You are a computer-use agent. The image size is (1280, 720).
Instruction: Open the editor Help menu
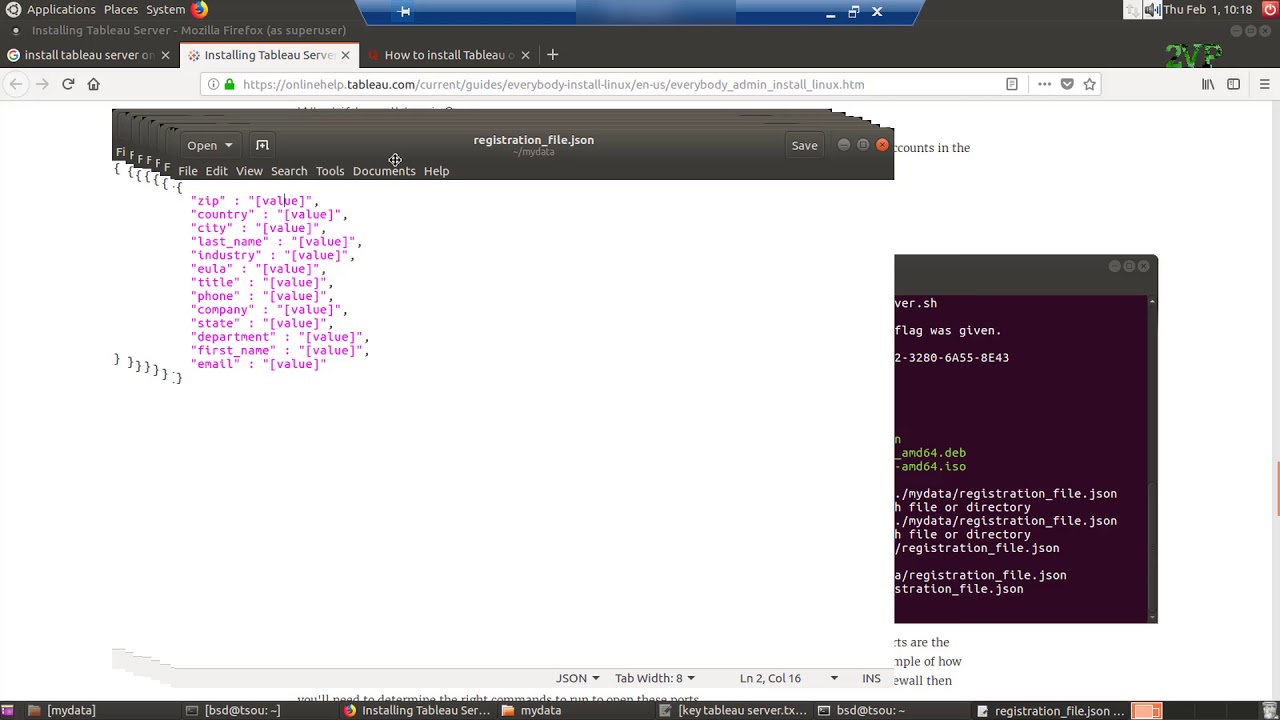[x=436, y=171]
